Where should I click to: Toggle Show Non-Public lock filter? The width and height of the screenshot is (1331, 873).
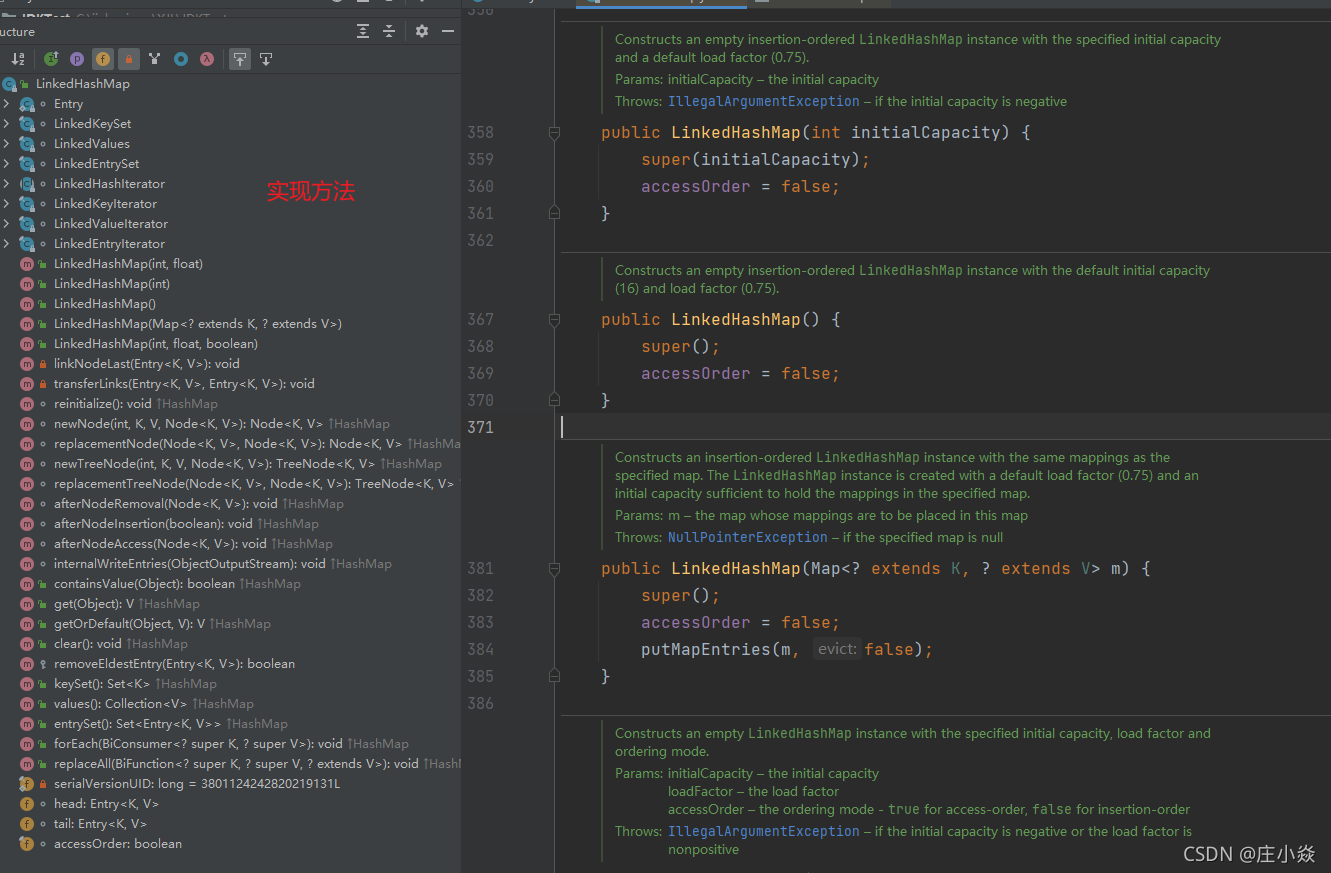click(129, 59)
